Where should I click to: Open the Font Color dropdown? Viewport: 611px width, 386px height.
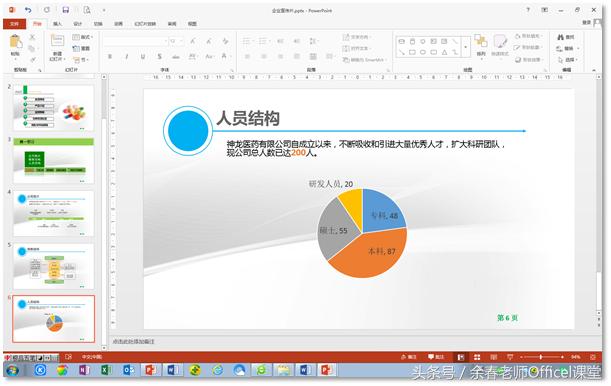[x=225, y=57]
